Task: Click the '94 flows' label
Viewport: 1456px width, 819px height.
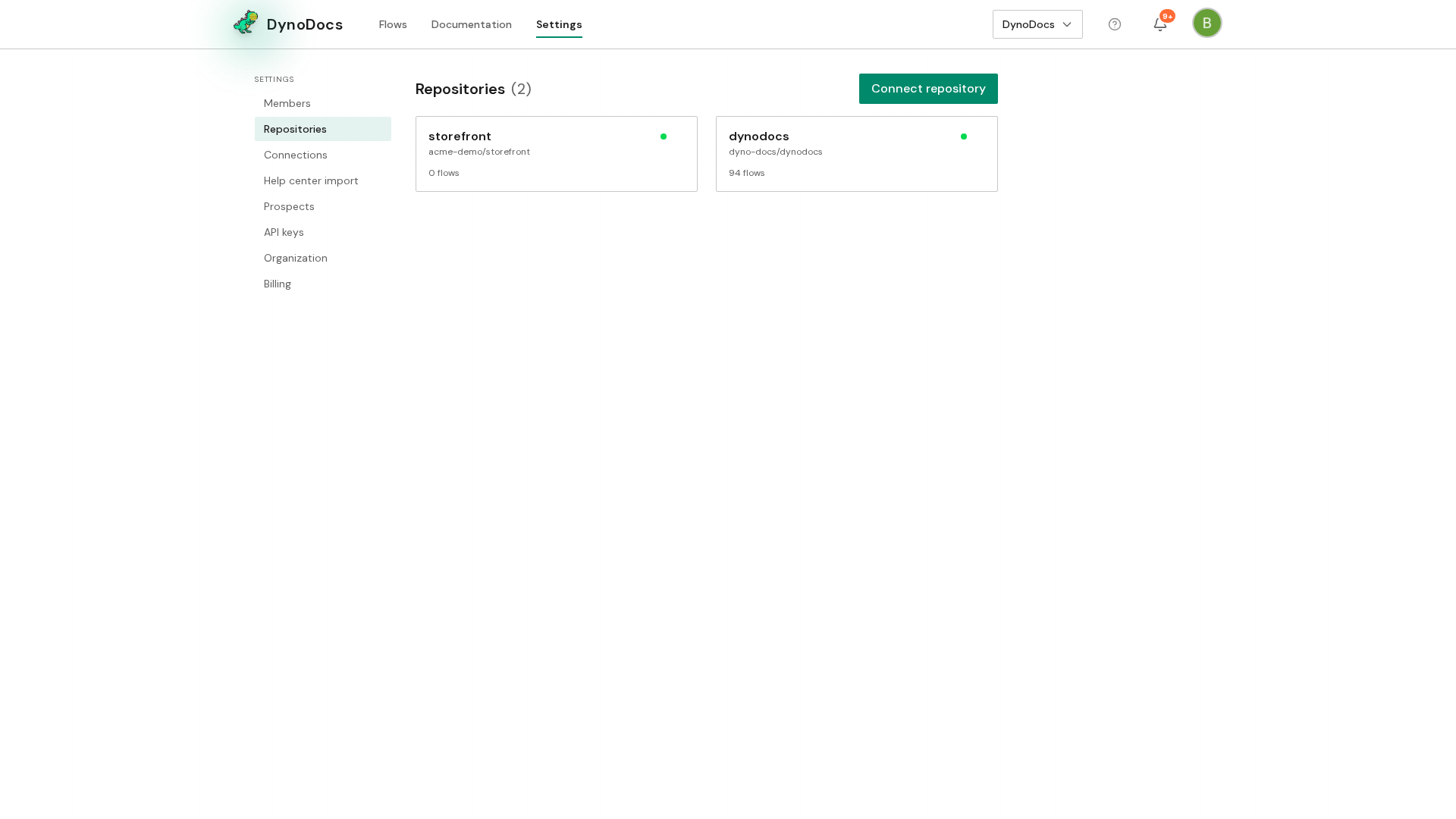Action: [x=747, y=173]
